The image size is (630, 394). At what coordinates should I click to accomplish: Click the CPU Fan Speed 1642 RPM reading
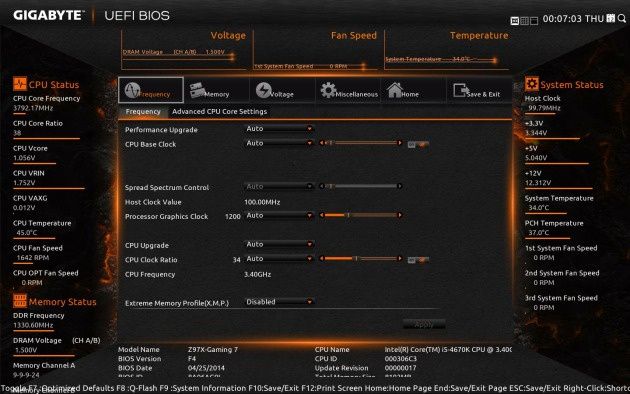[x=33, y=257]
